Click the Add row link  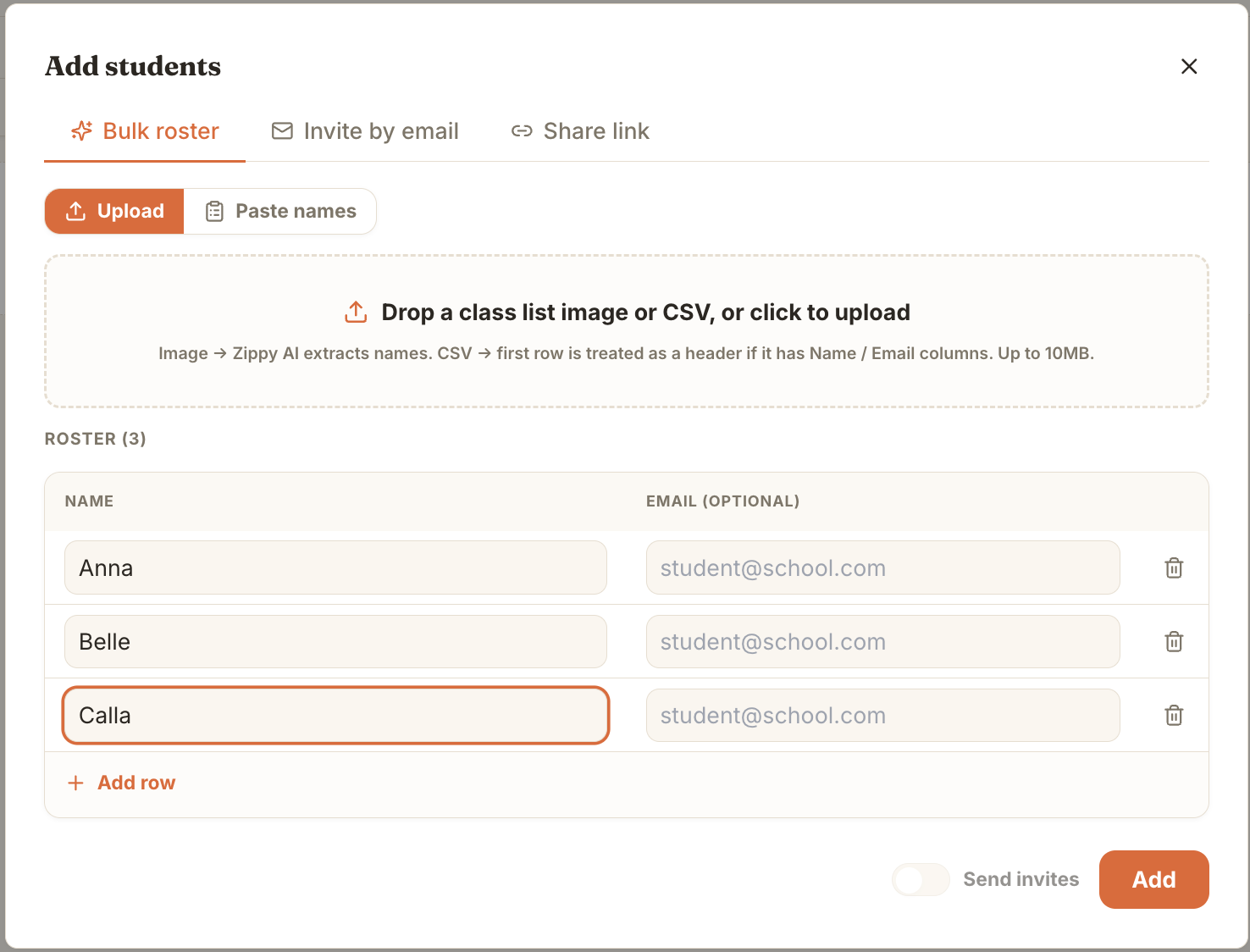click(121, 783)
